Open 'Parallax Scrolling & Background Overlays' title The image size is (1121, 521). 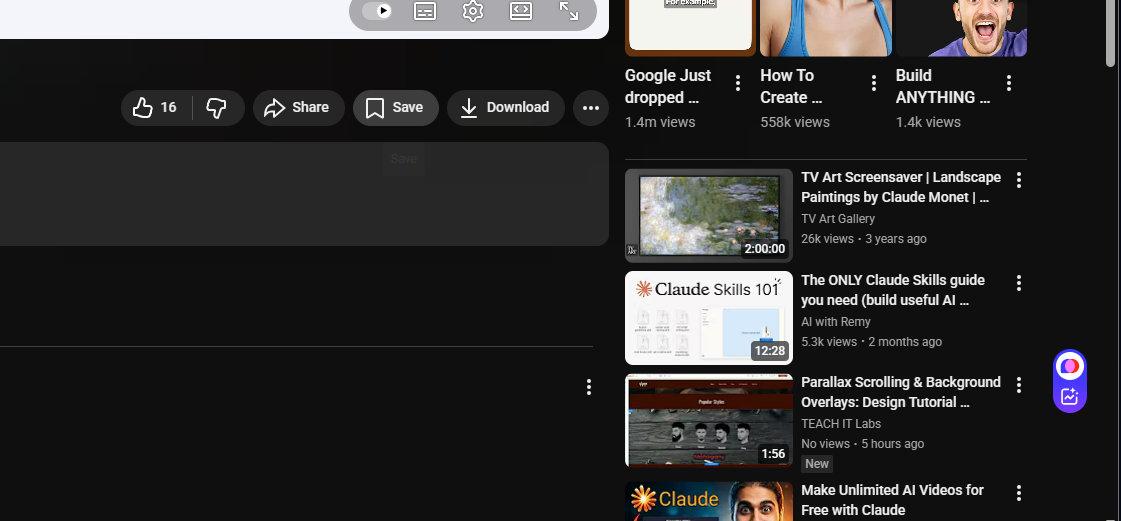[x=901, y=392]
